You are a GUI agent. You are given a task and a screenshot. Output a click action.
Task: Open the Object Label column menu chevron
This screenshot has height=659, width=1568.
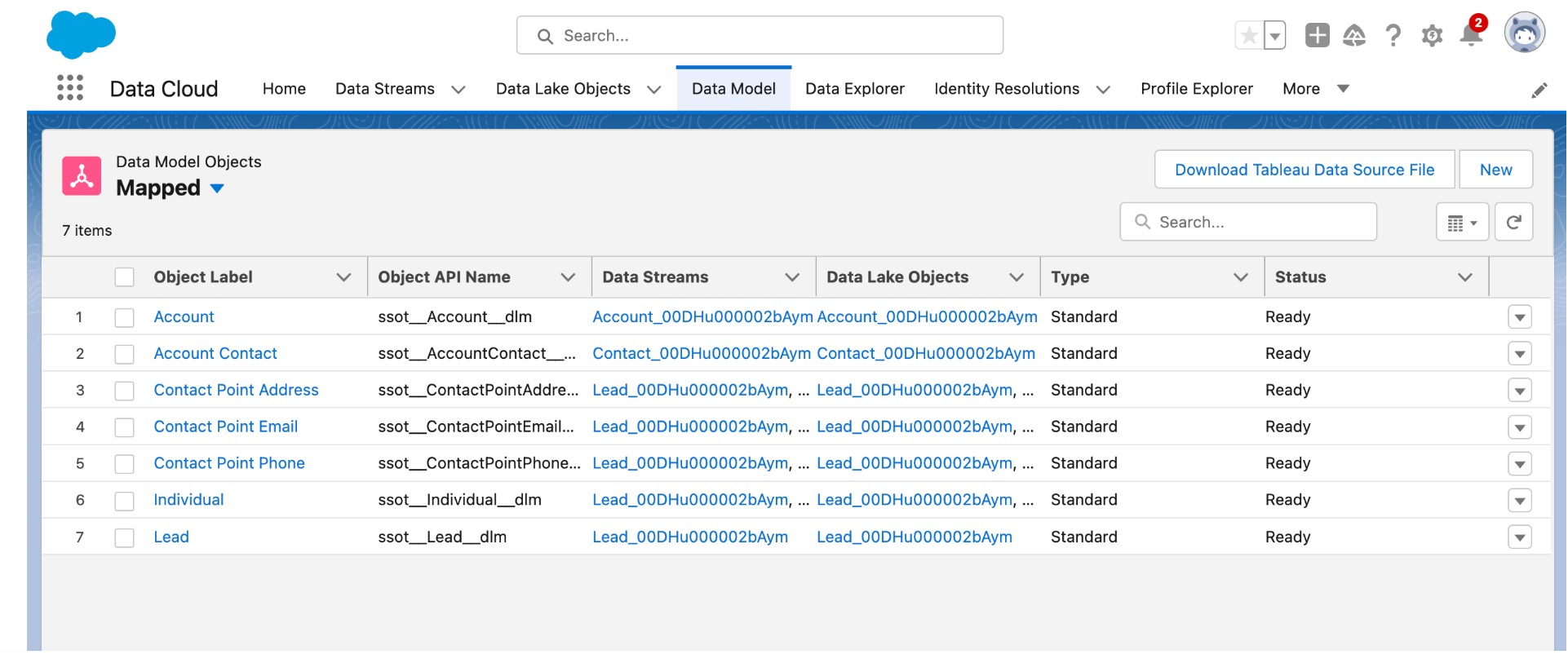343,277
